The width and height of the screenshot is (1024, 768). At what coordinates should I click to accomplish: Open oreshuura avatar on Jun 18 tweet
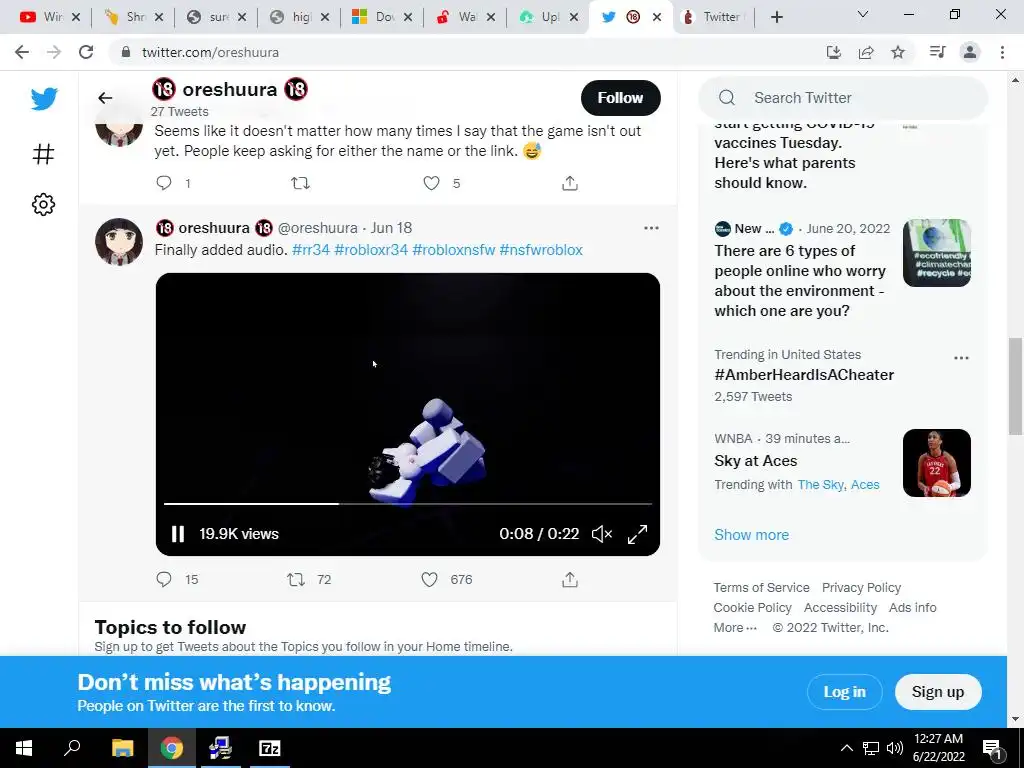tap(119, 242)
